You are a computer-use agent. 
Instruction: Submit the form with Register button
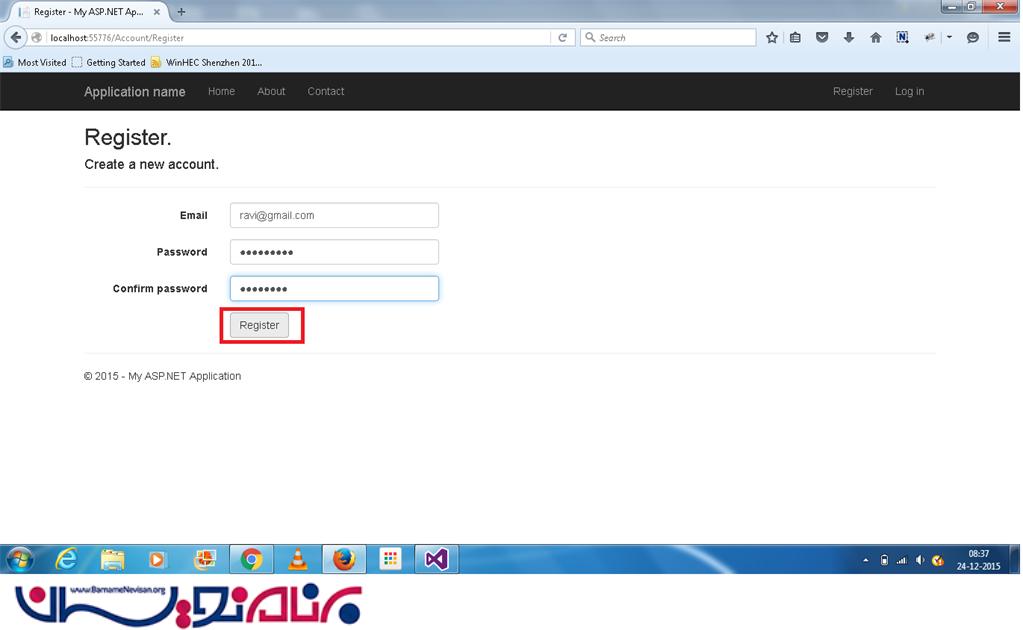tap(259, 325)
